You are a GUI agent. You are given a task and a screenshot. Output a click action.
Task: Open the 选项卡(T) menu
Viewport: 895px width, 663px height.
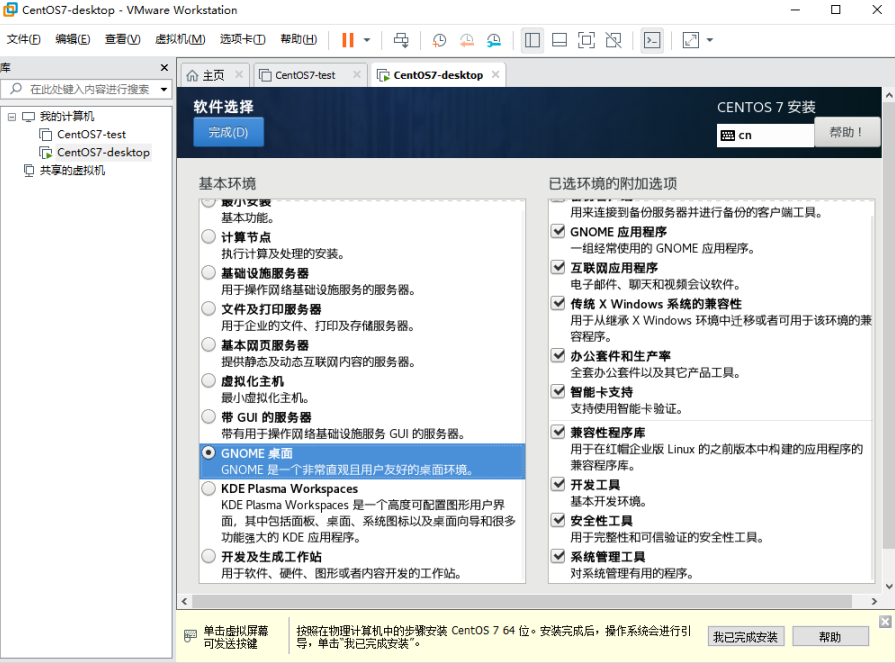click(243, 39)
